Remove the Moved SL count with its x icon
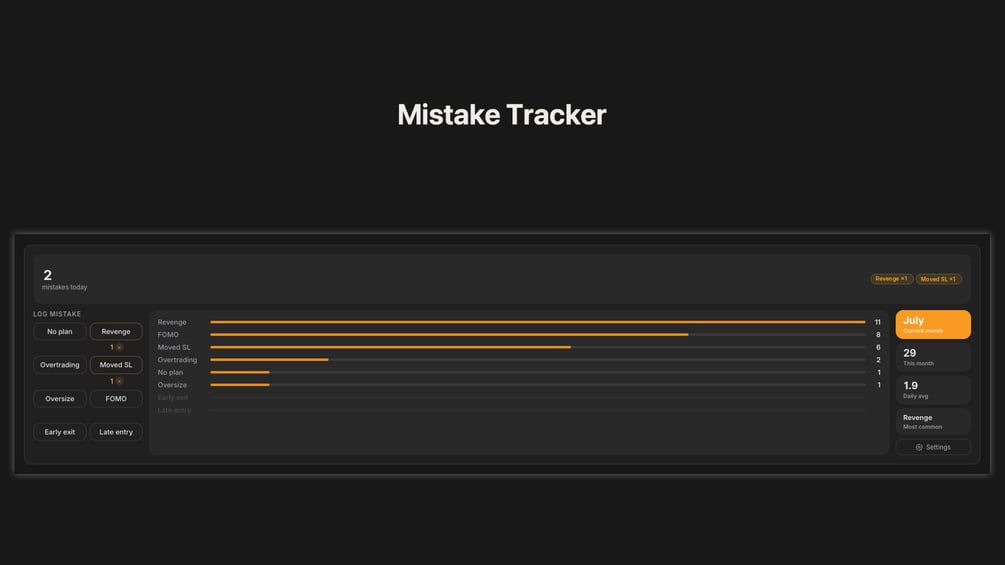This screenshot has height=565, width=1005. (x=119, y=381)
